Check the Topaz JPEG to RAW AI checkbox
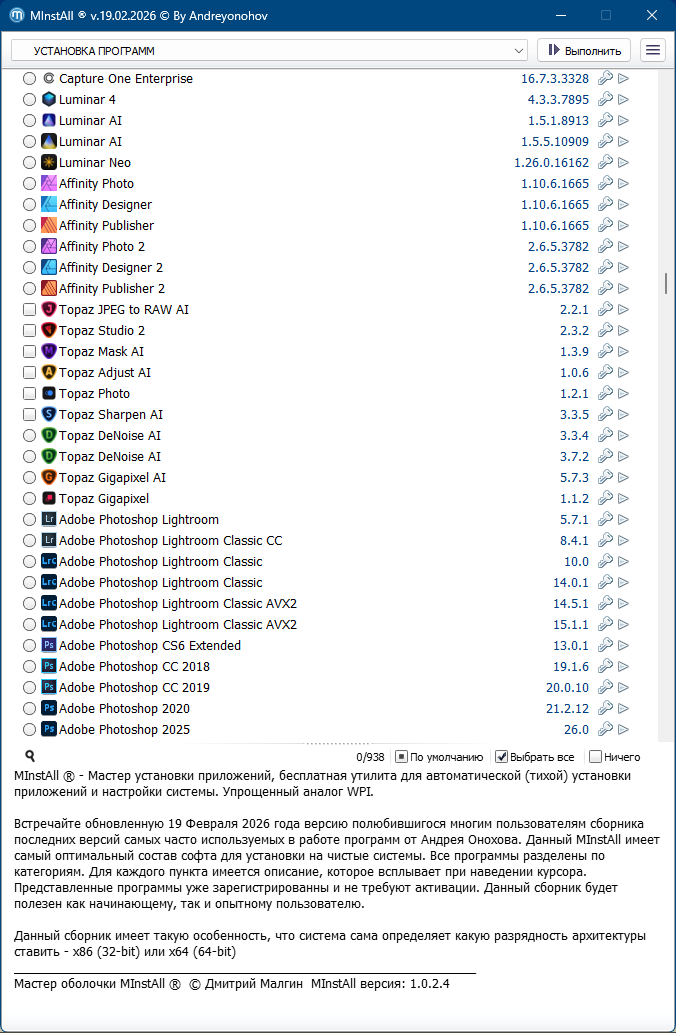 (30, 309)
